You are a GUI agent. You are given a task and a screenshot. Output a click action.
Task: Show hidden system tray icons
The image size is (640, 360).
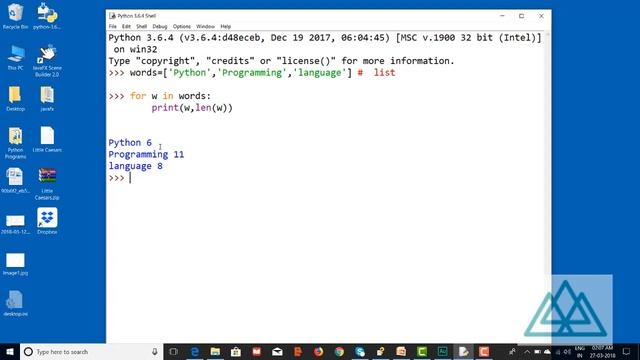pos(527,352)
